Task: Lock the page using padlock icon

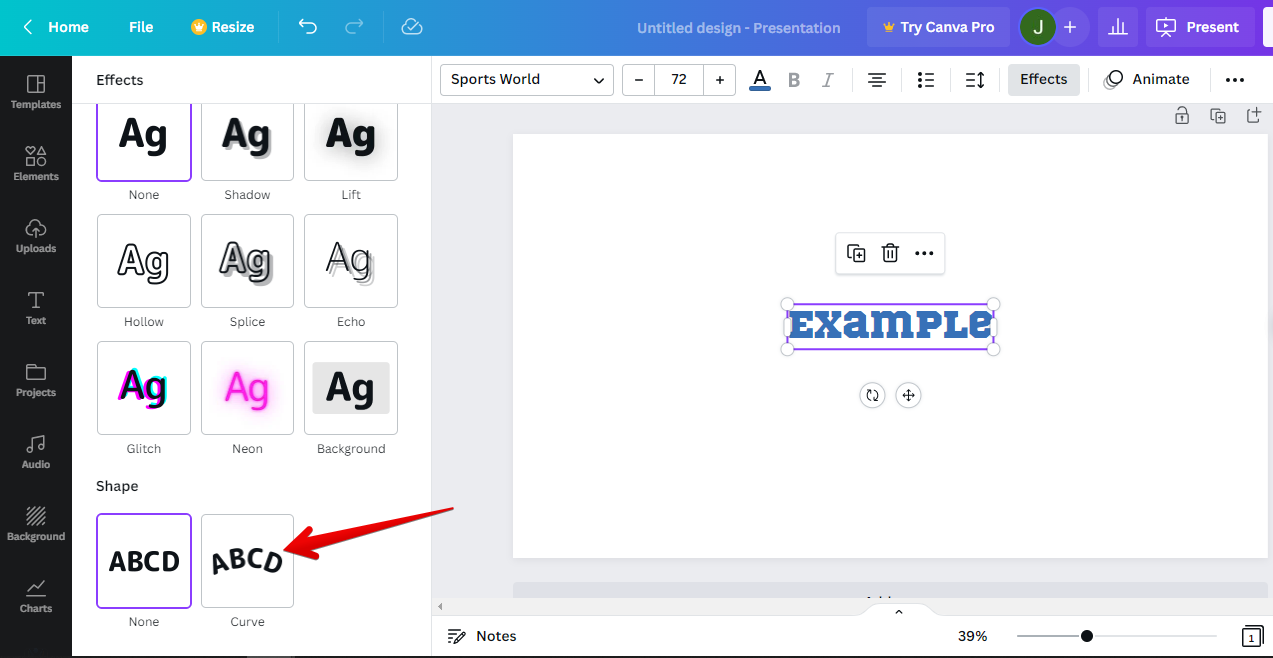Action: coord(1182,116)
